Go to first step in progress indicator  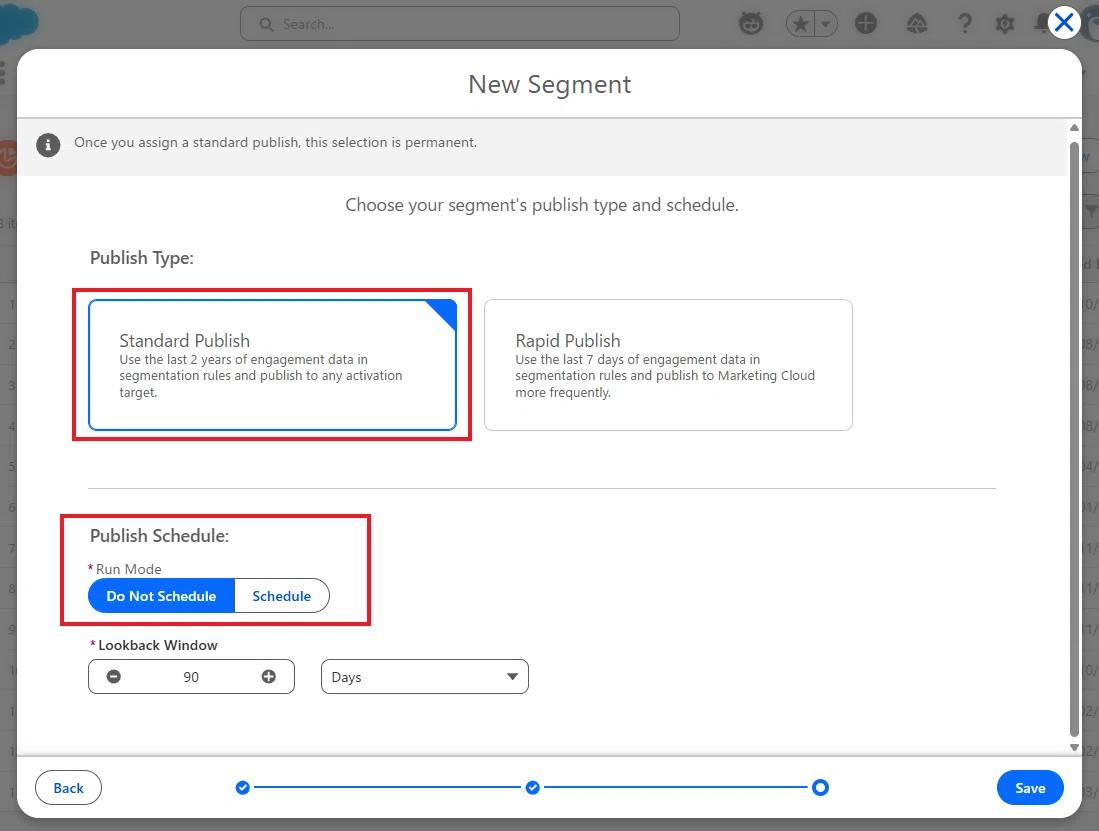coord(243,788)
